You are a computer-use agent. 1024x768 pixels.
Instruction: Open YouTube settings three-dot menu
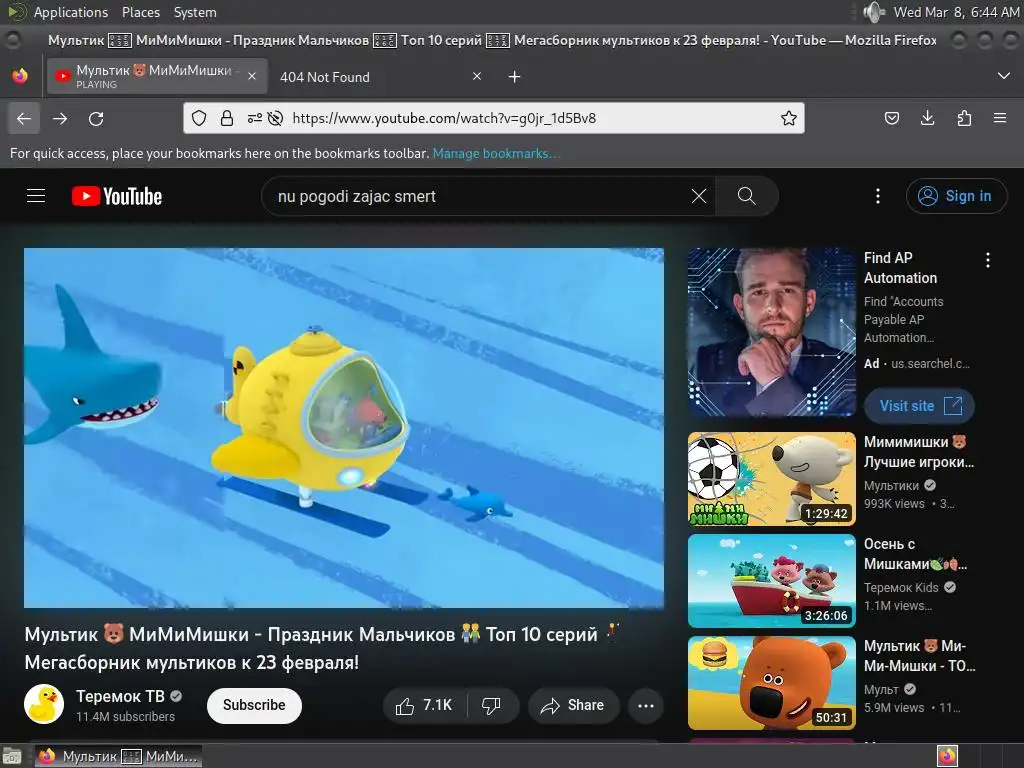click(878, 196)
